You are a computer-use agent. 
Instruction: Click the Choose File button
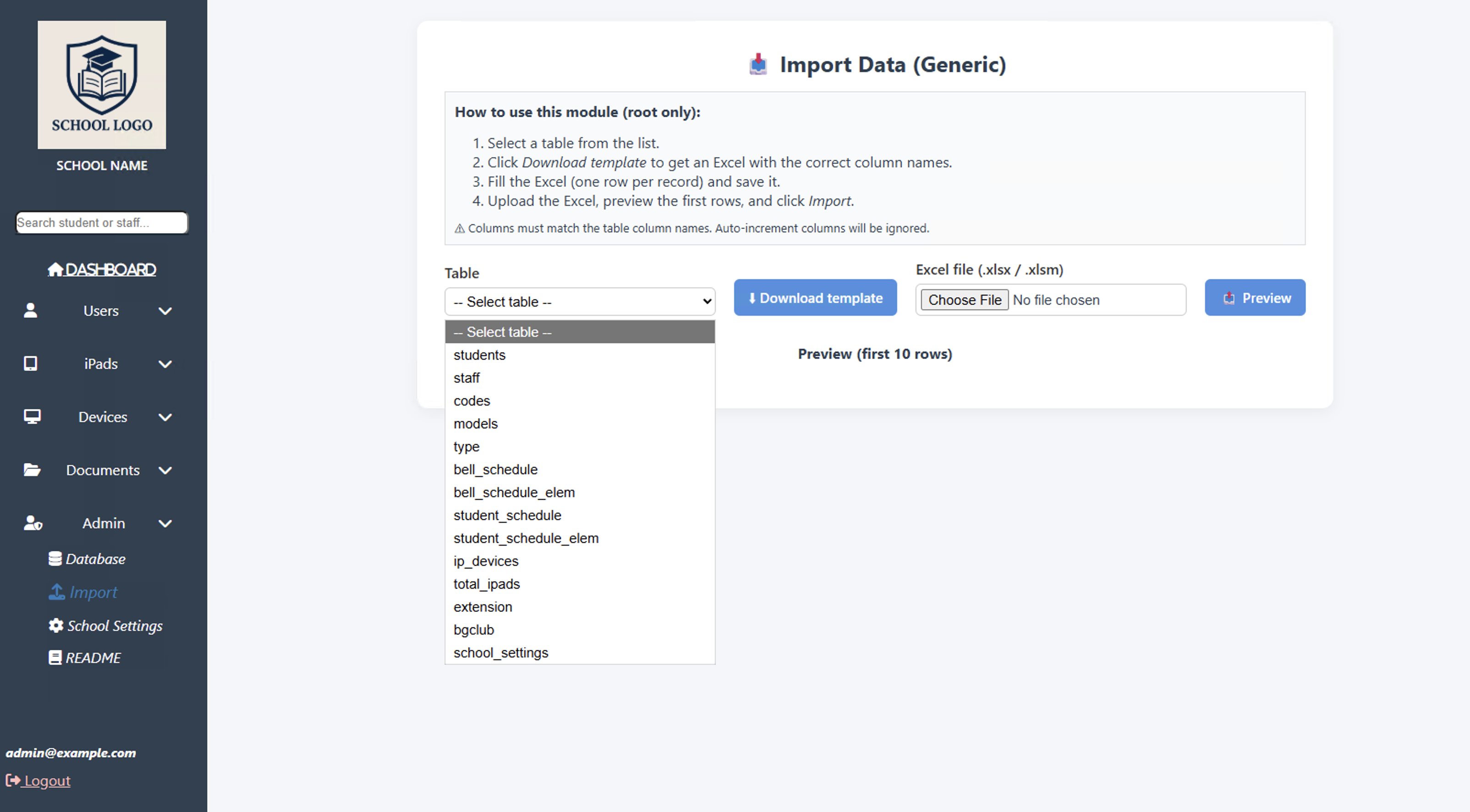point(964,300)
